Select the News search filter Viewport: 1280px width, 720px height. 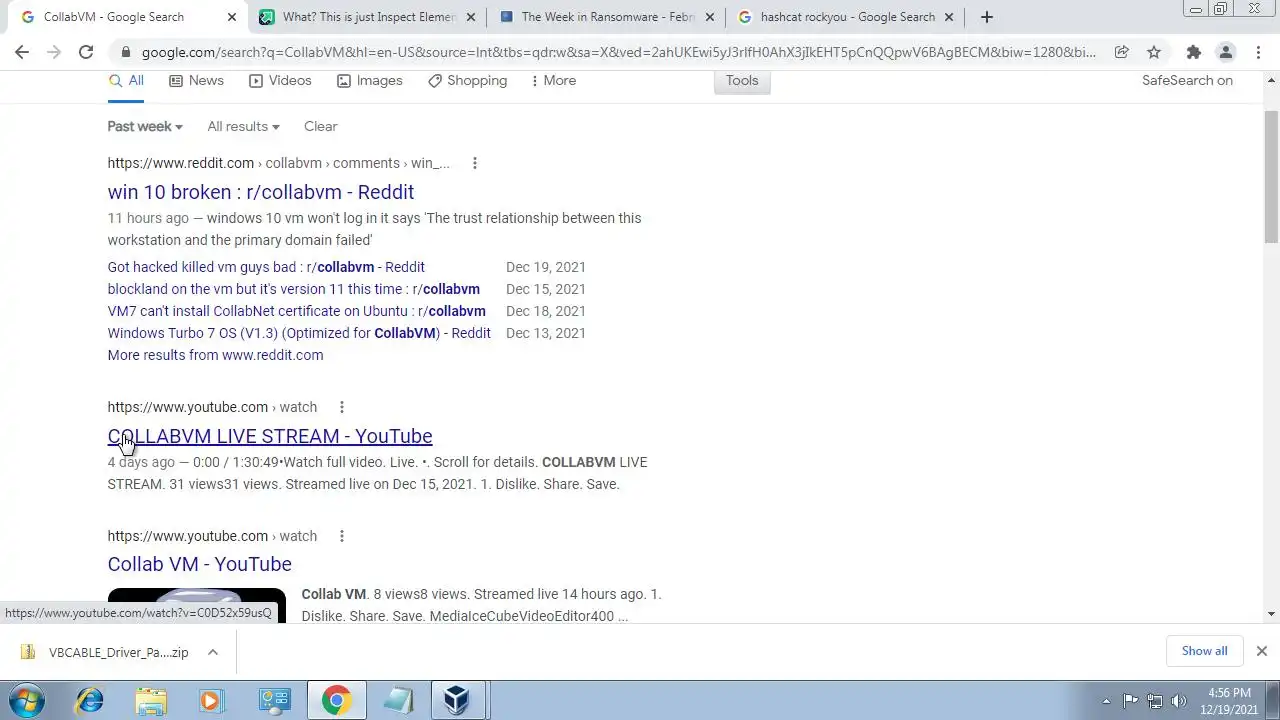(196, 80)
